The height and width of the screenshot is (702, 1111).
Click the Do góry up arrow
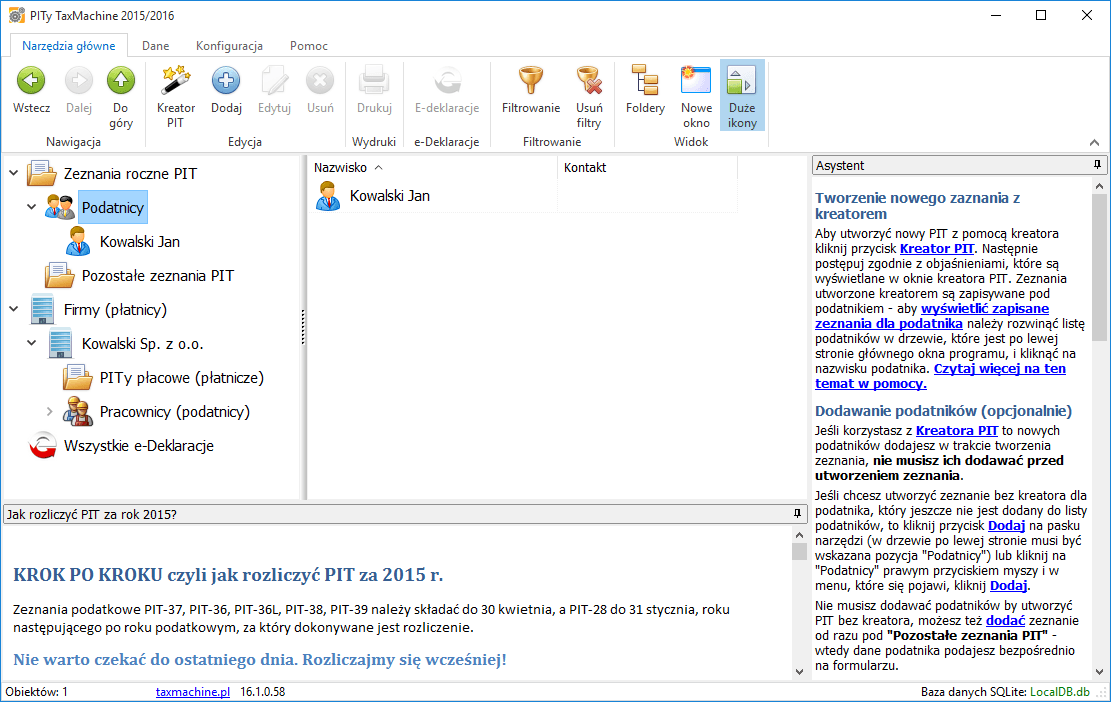pos(121,82)
